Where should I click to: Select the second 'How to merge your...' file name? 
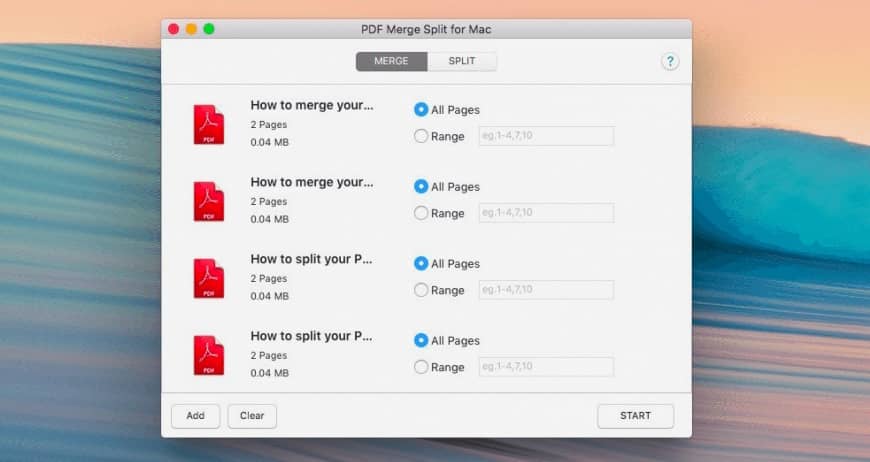(x=312, y=182)
